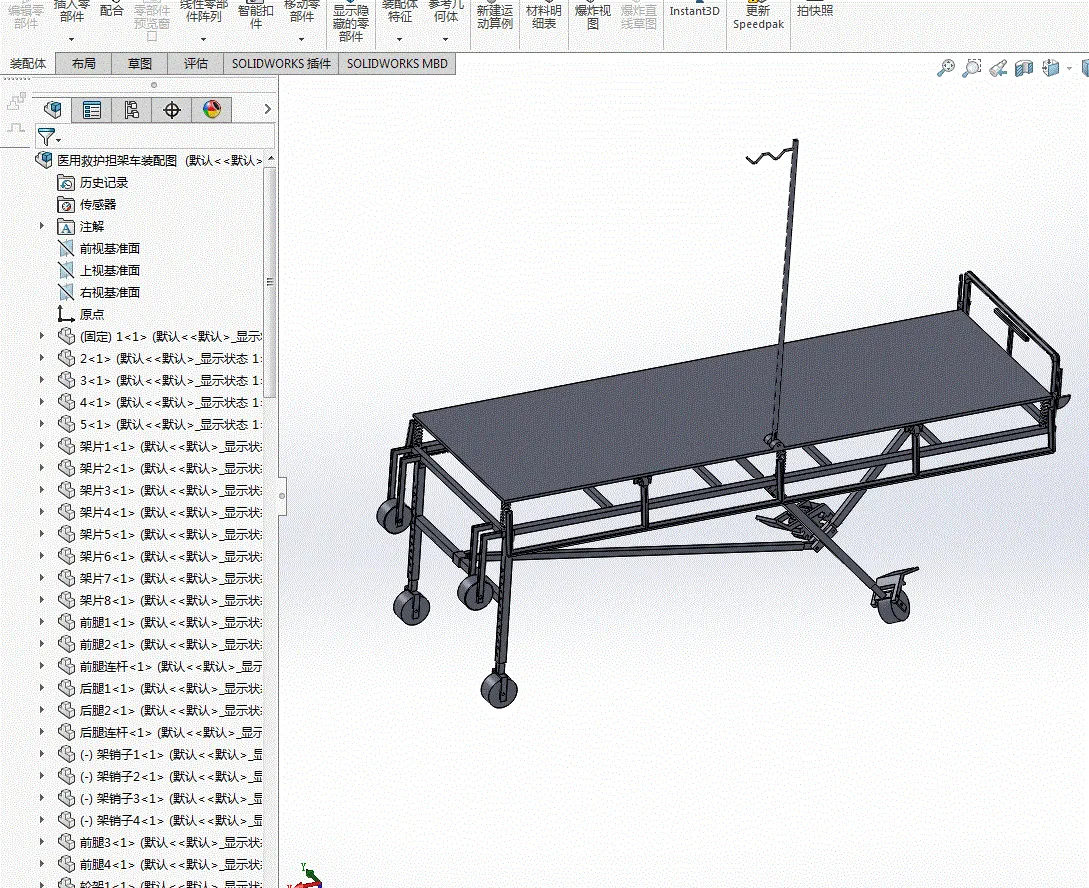
Task: Click 拍快照 take snapshot command
Action: pos(815,10)
